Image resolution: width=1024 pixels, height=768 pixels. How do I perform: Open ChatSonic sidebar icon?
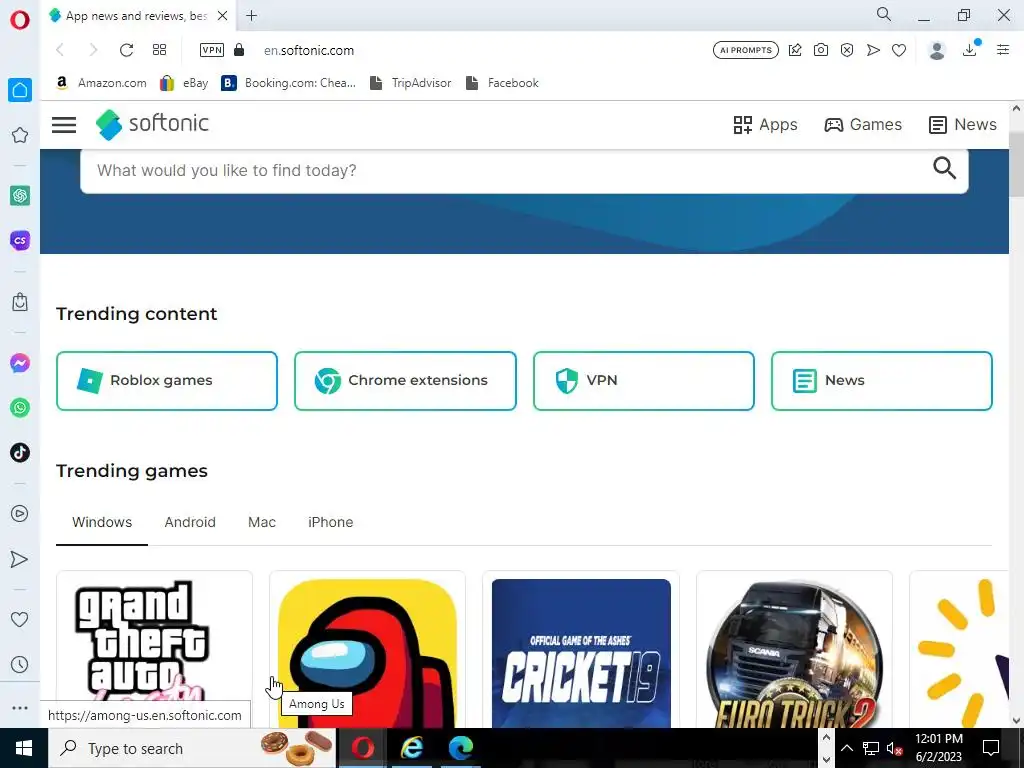point(20,240)
